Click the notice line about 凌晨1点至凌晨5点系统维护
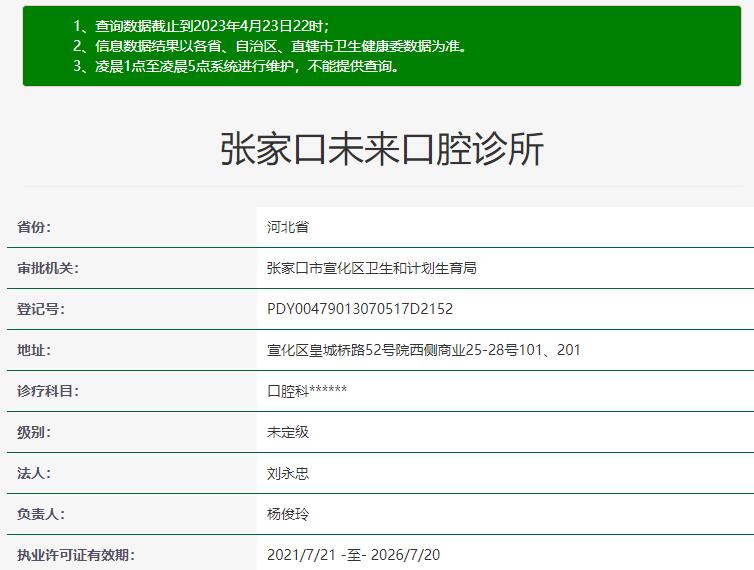The width and height of the screenshot is (754, 570). pos(237,66)
